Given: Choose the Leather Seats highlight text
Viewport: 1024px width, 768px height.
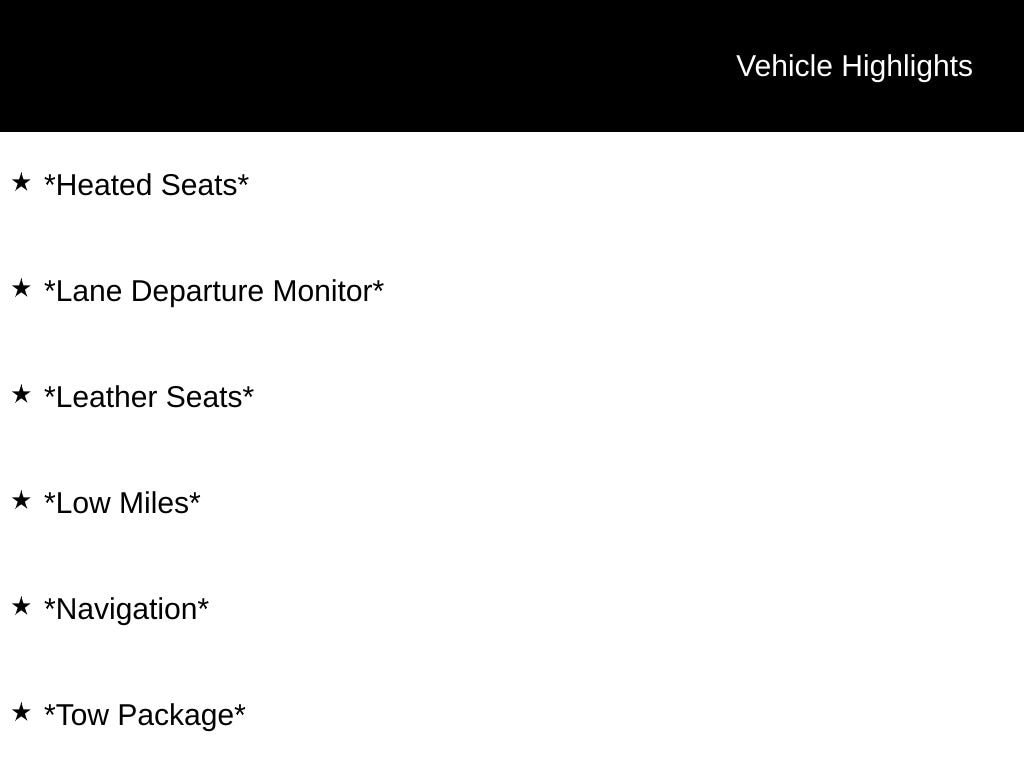Looking at the screenshot, I should point(149,397).
